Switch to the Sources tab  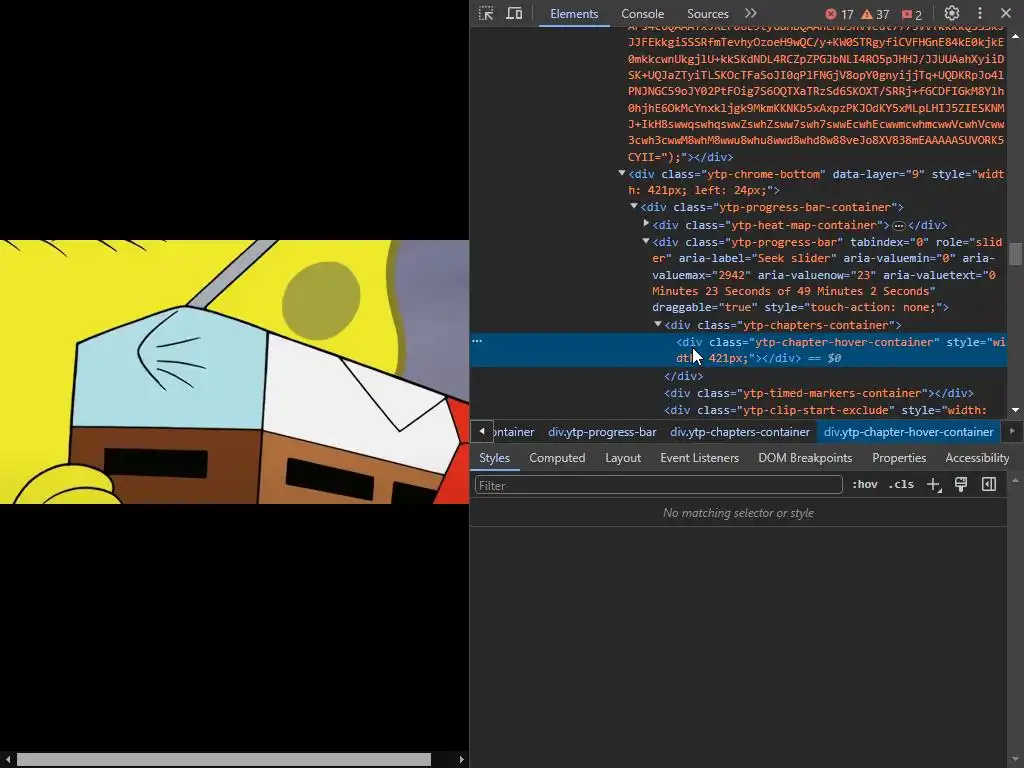[x=707, y=14]
